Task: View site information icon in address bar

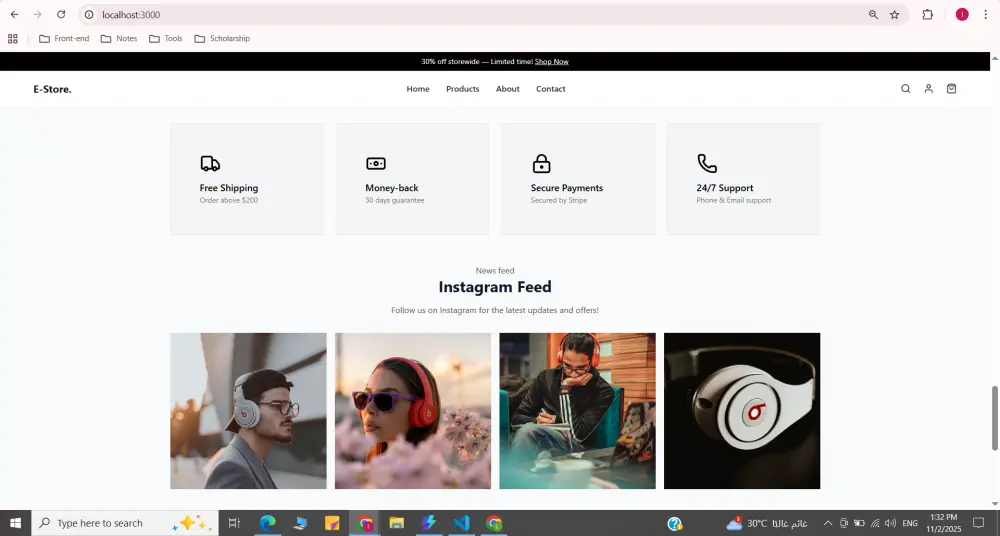Action: (89, 14)
